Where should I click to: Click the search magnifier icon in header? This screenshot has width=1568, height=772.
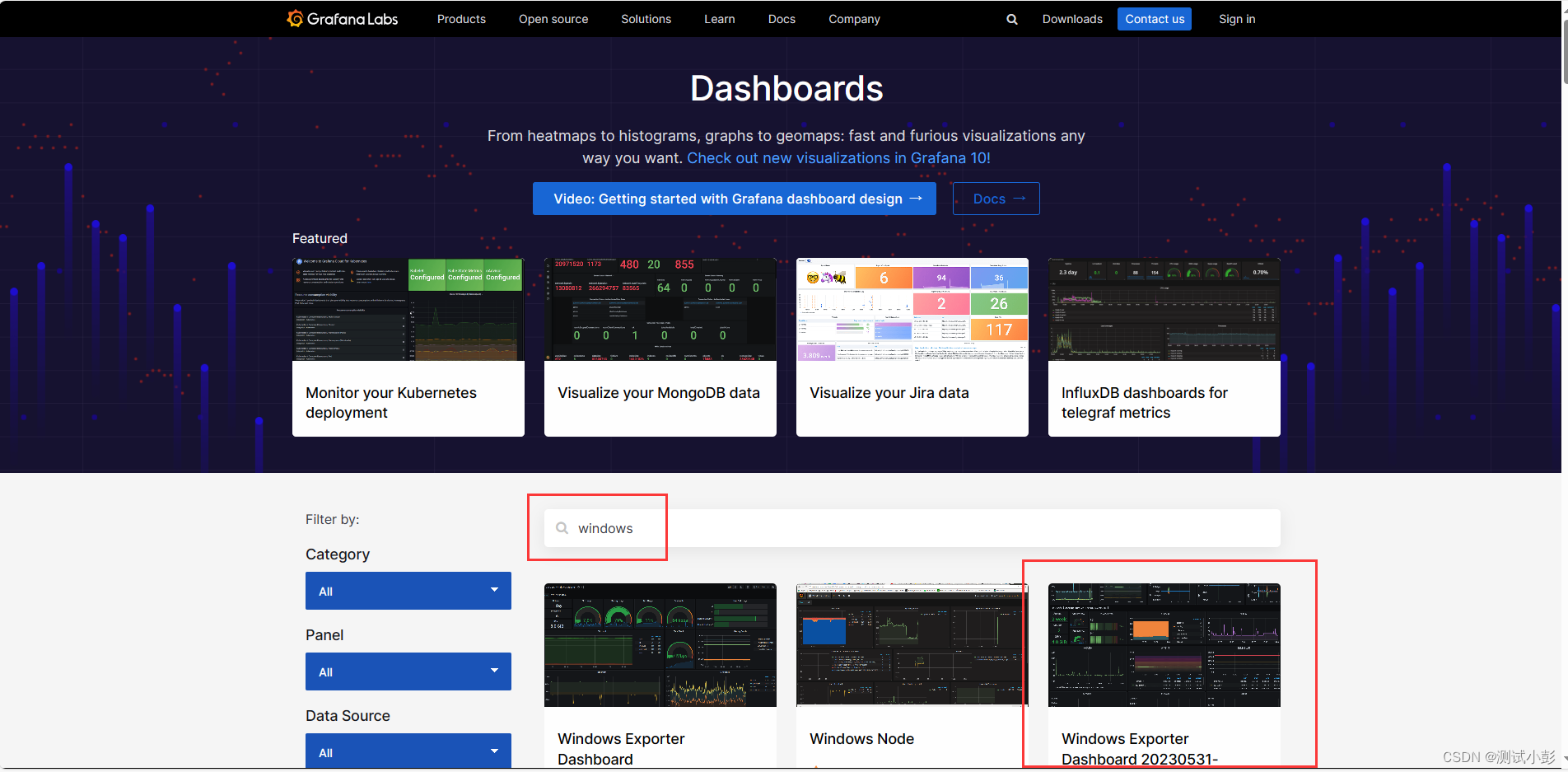click(x=1012, y=19)
